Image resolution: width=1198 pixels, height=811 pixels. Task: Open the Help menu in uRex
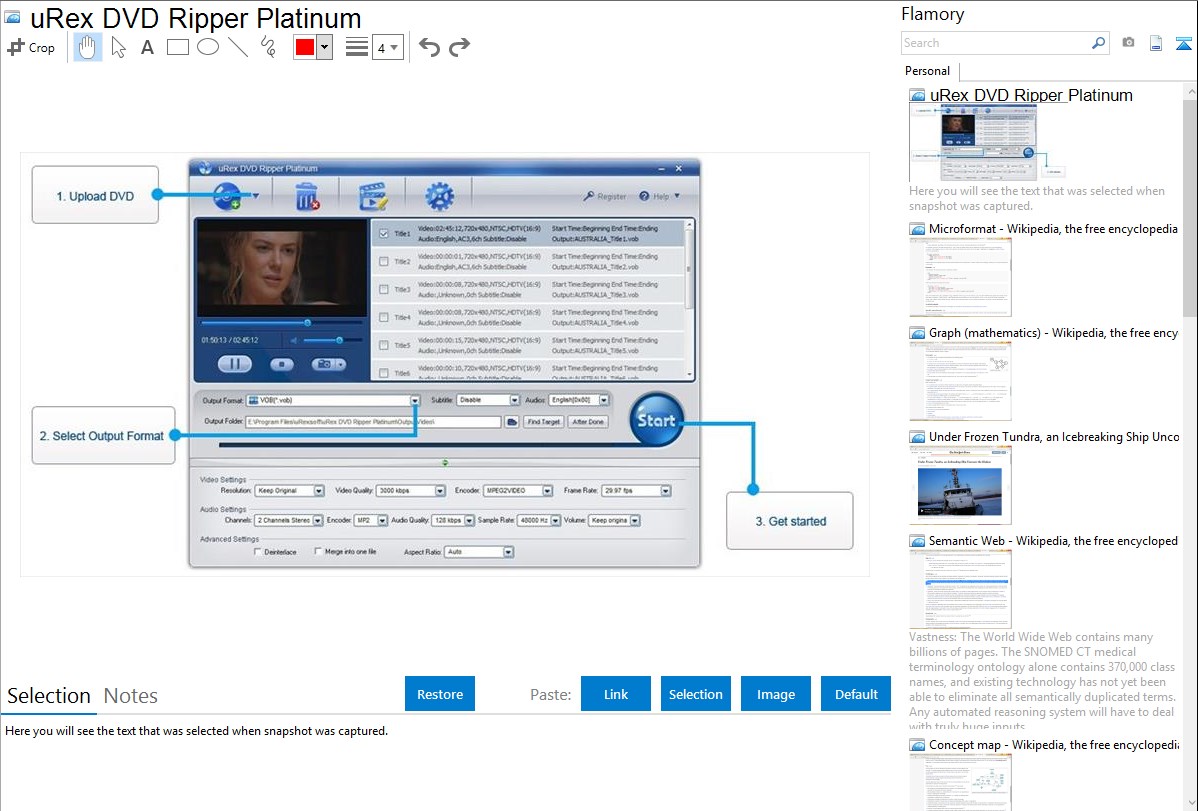tap(659, 196)
